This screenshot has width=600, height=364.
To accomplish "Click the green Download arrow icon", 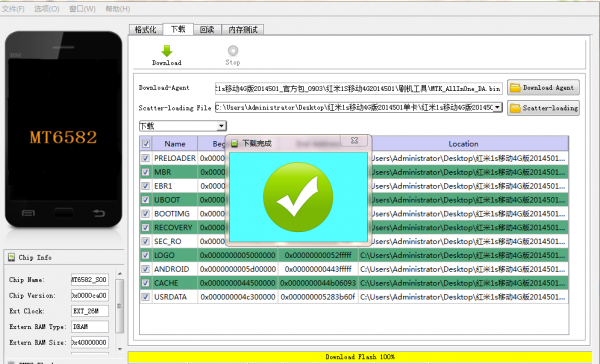I will [167, 51].
